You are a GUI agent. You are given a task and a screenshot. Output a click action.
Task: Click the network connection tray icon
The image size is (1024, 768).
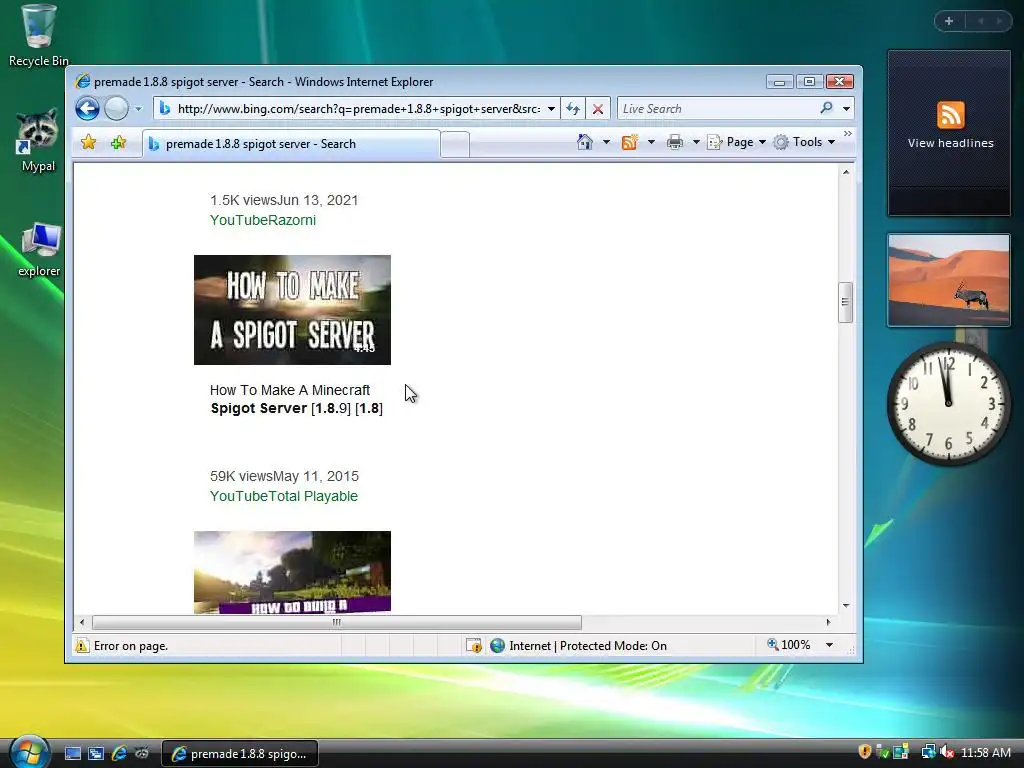pos(928,752)
